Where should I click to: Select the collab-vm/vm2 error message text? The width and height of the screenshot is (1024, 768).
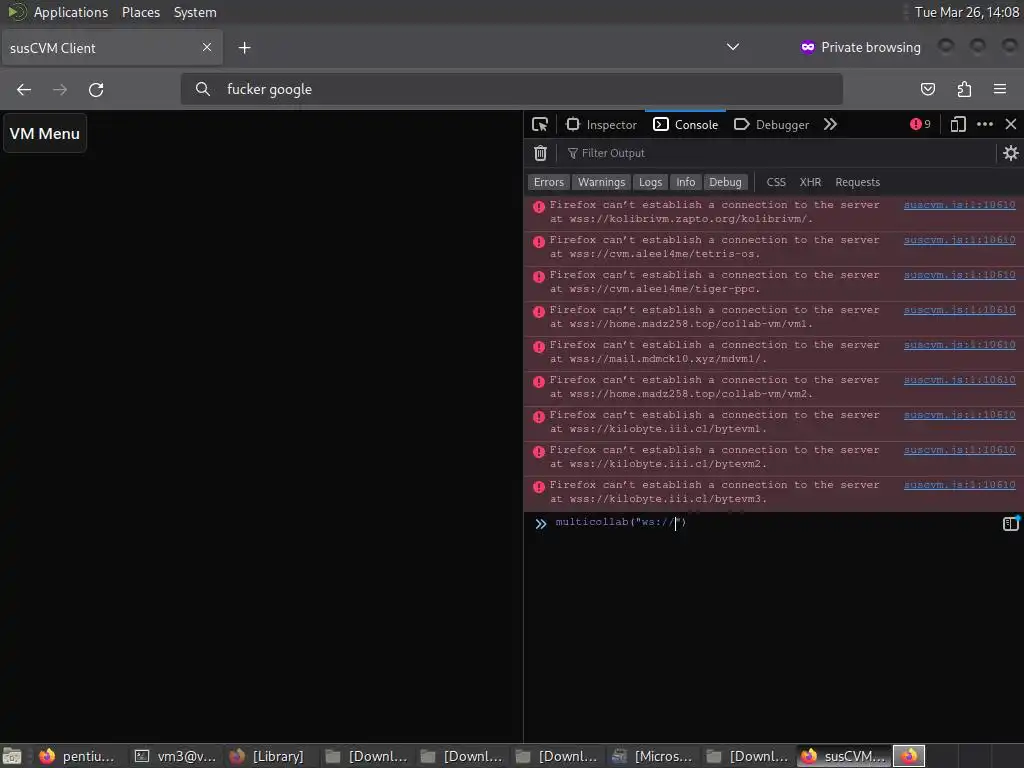coord(714,387)
